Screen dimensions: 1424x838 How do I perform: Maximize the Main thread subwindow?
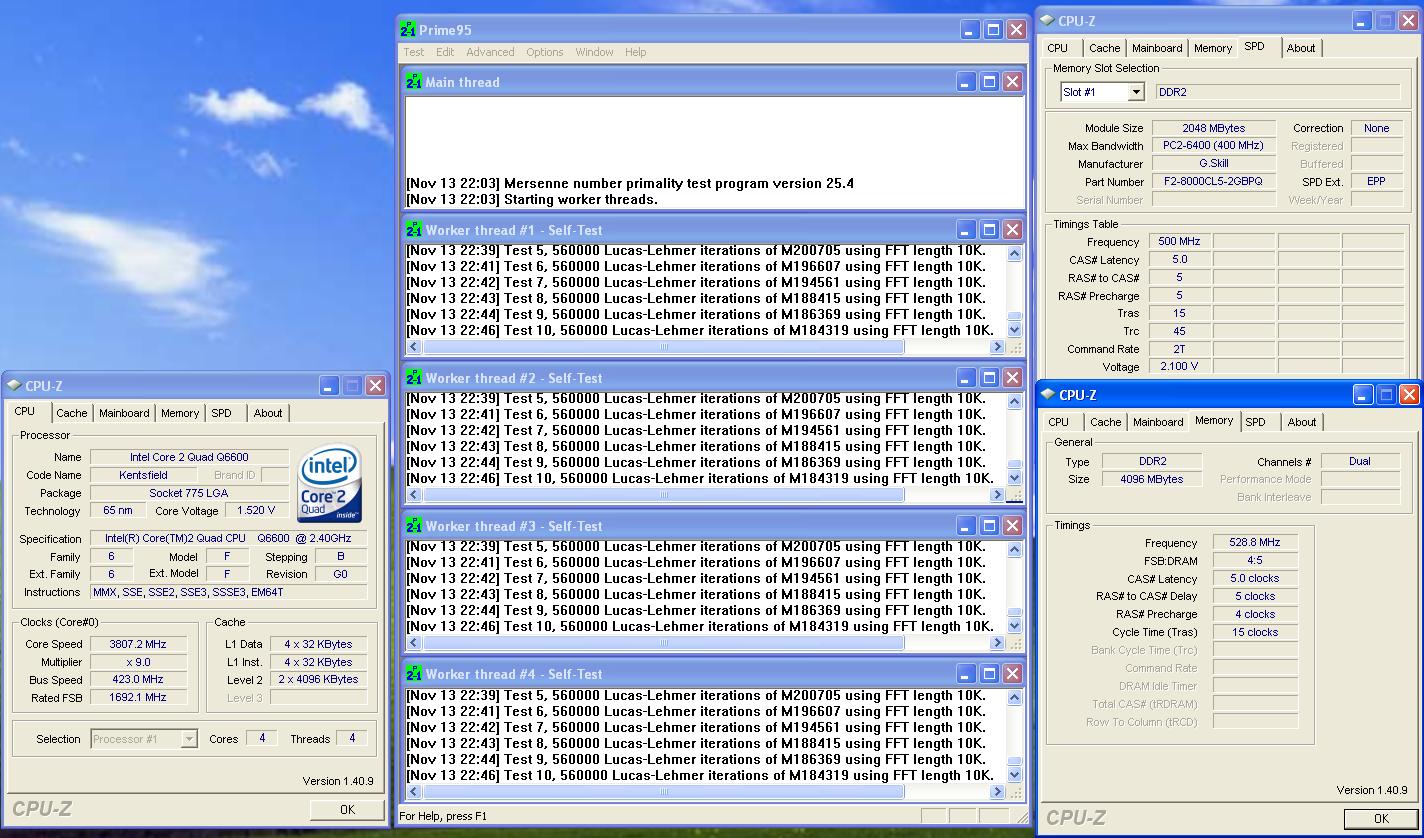989,82
